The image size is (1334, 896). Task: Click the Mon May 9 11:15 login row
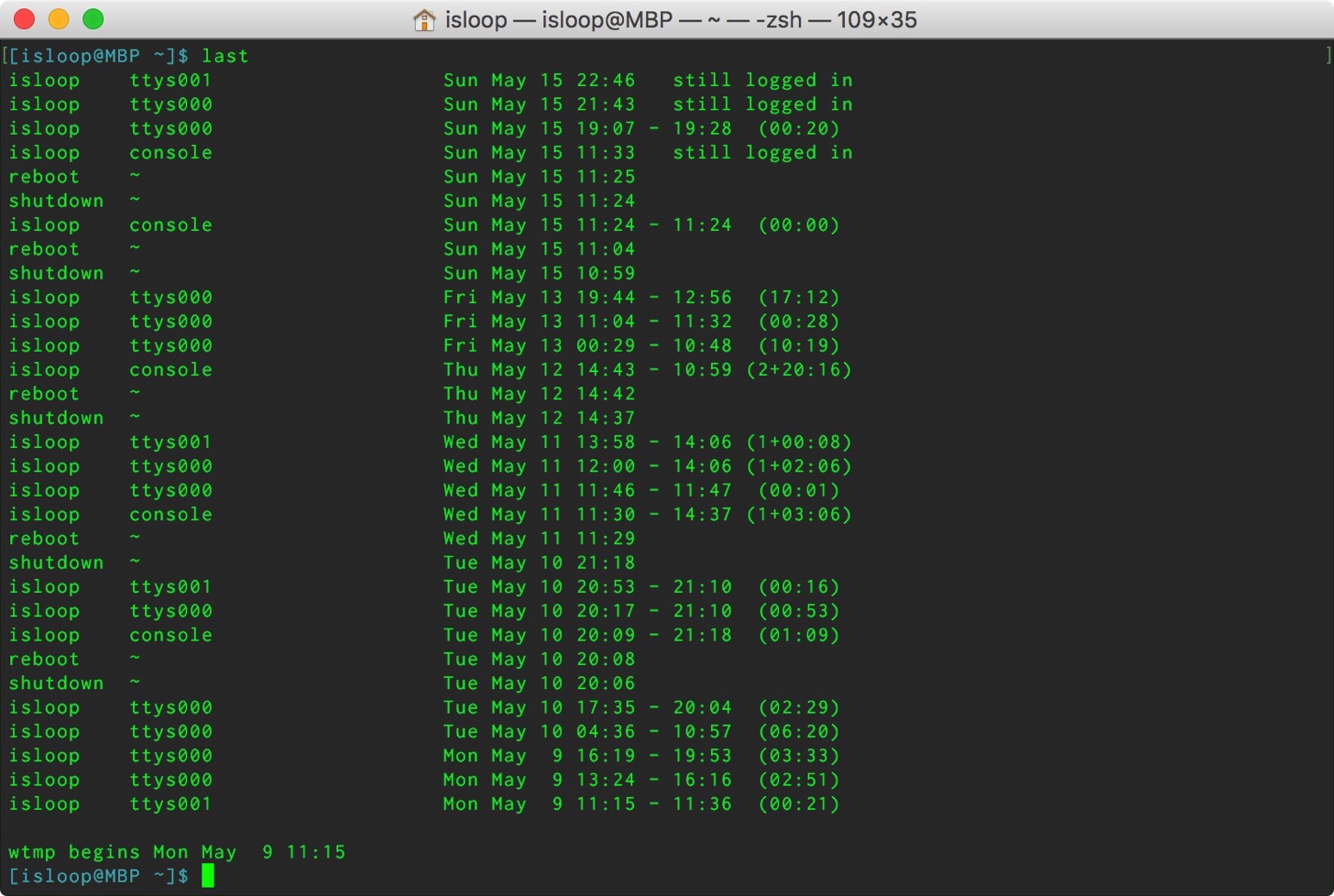click(x=424, y=804)
